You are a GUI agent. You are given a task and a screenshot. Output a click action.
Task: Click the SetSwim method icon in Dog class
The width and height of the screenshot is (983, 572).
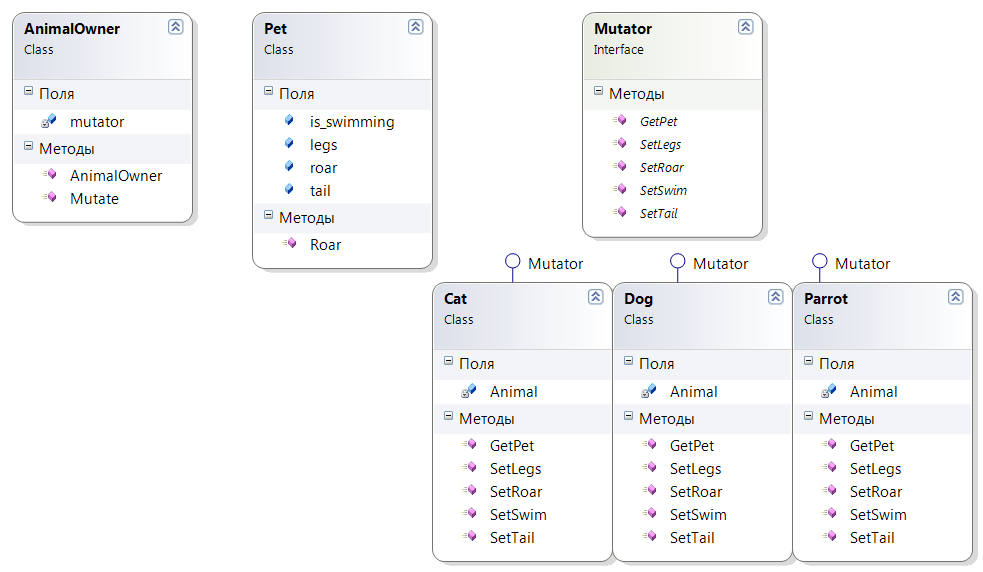[x=649, y=514]
